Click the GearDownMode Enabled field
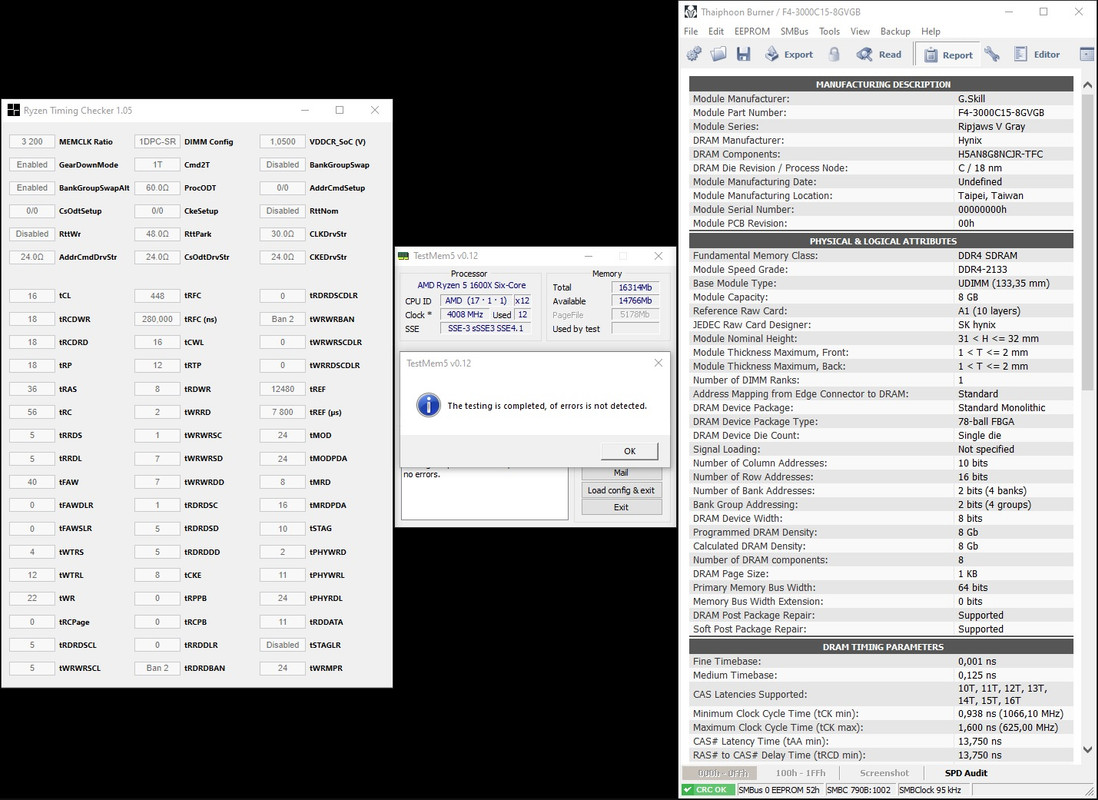The width and height of the screenshot is (1098, 800). pyautogui.click(x=32, y=165)
